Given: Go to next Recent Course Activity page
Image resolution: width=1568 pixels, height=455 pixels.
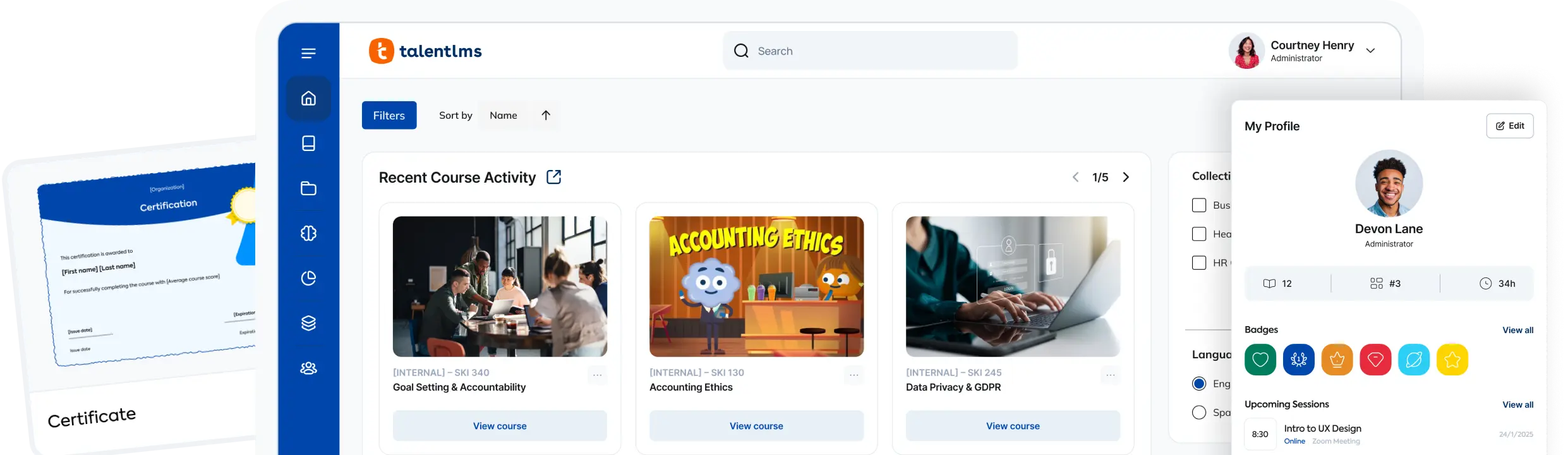Looking at the screenshot, I should pyautogui.click(x=1126, y=178).
